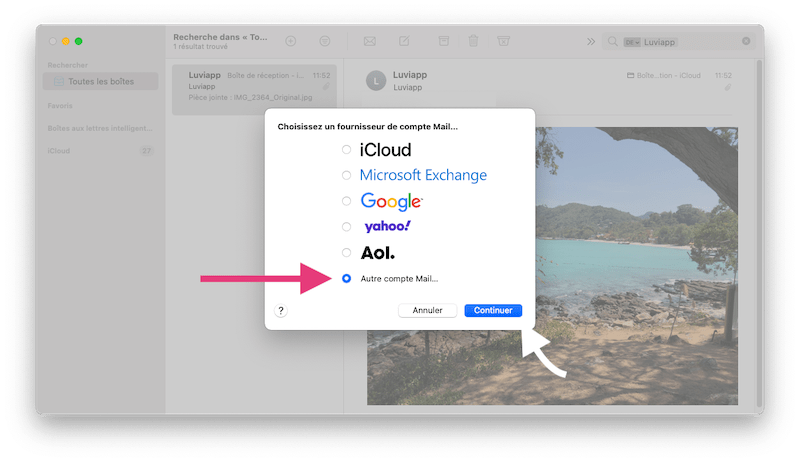
Task: Click the compose new message icon
Action: coord(404,41)
